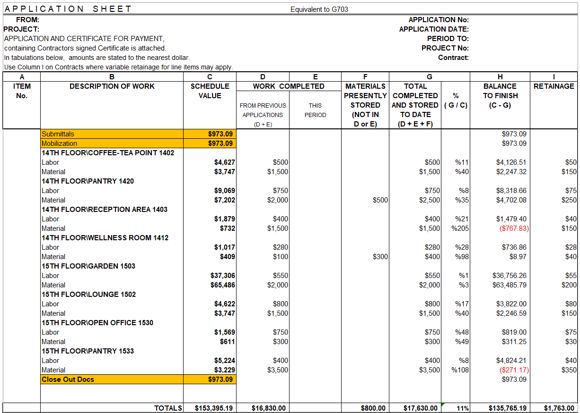Click the $500 materials stored cell
Screen dimensions: 580x413
380,200
